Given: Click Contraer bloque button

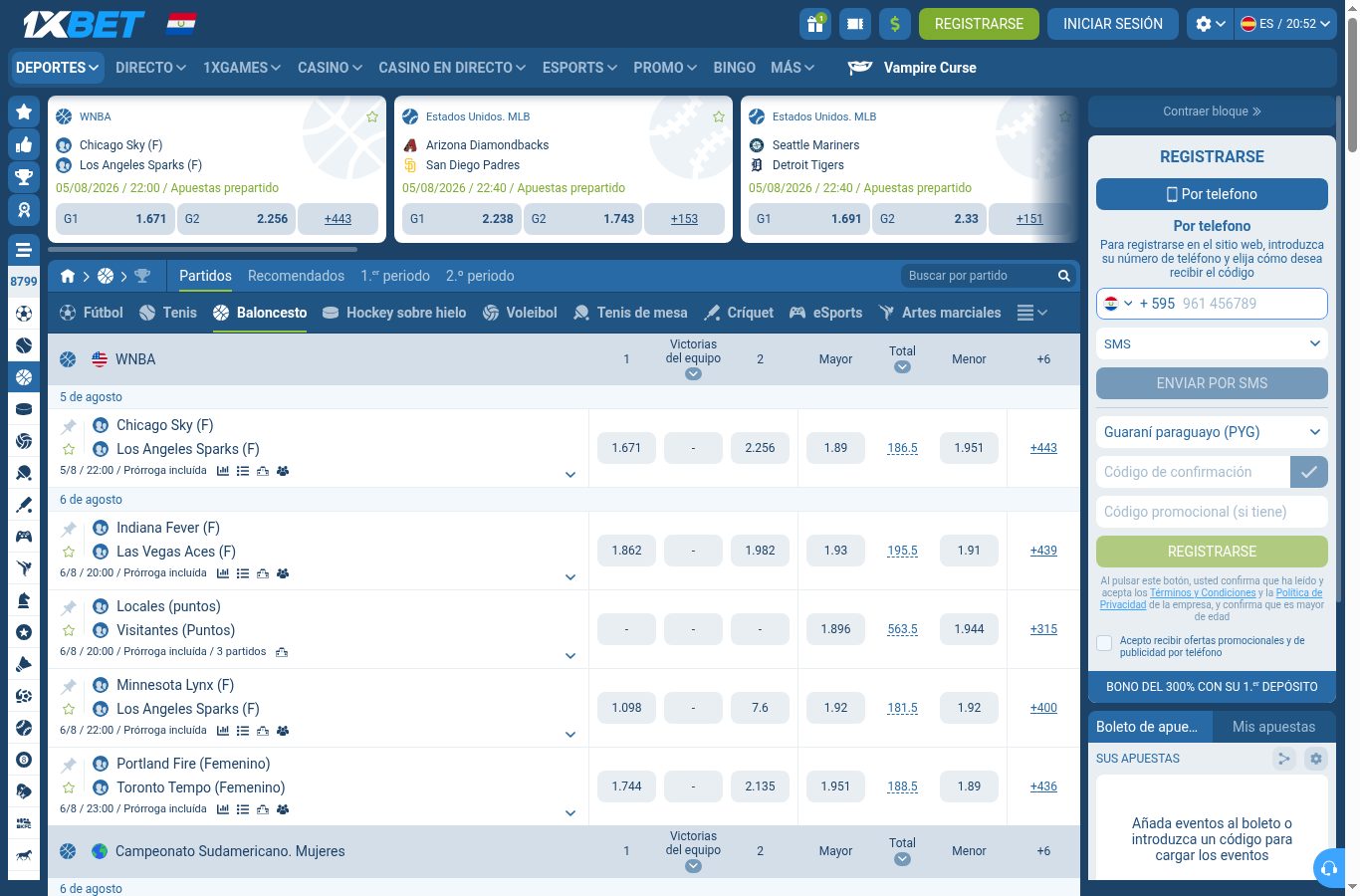Looking at the screenshot, I should pos(1212,112).
